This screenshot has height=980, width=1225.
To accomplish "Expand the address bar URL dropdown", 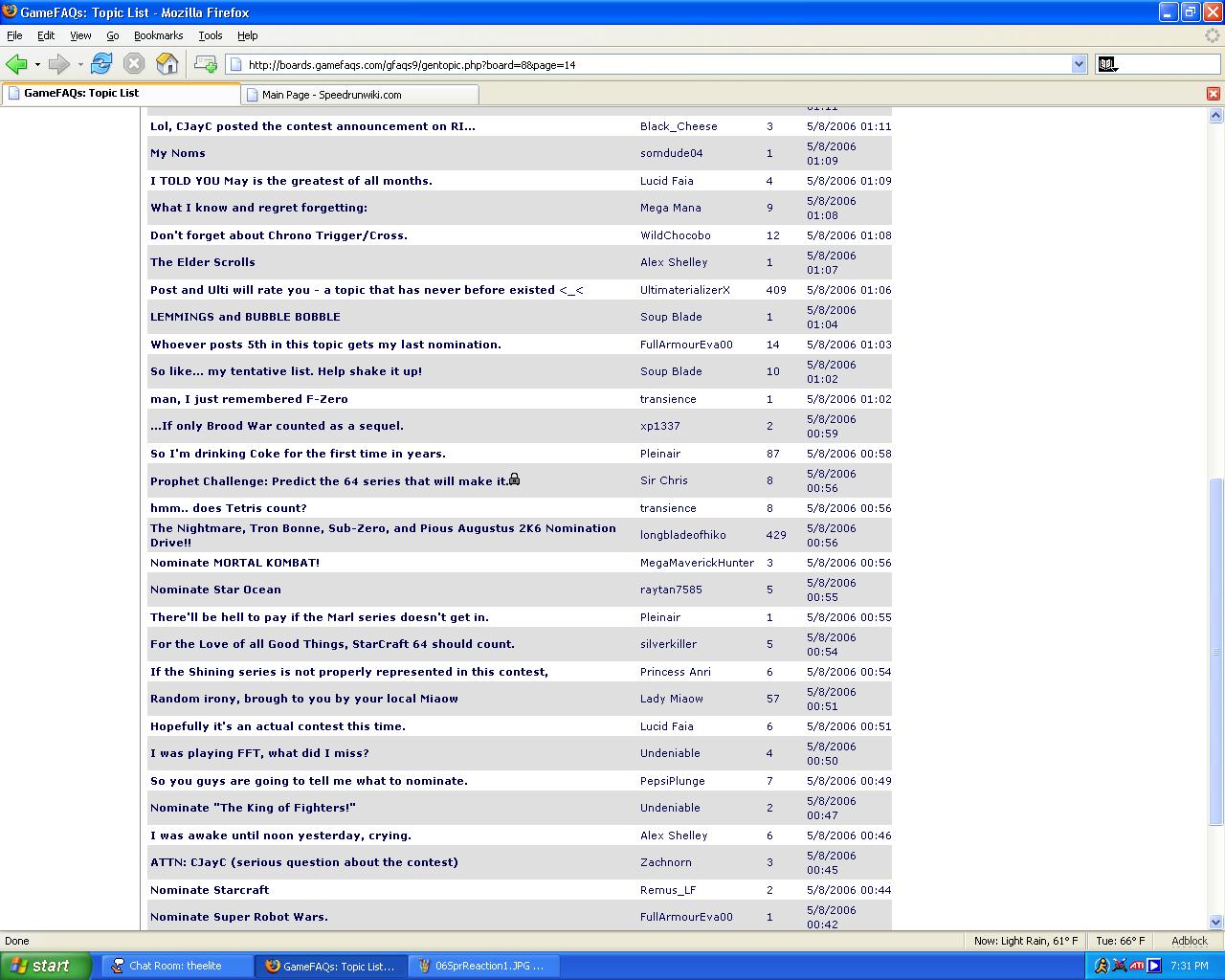I will click(1079, 64).
